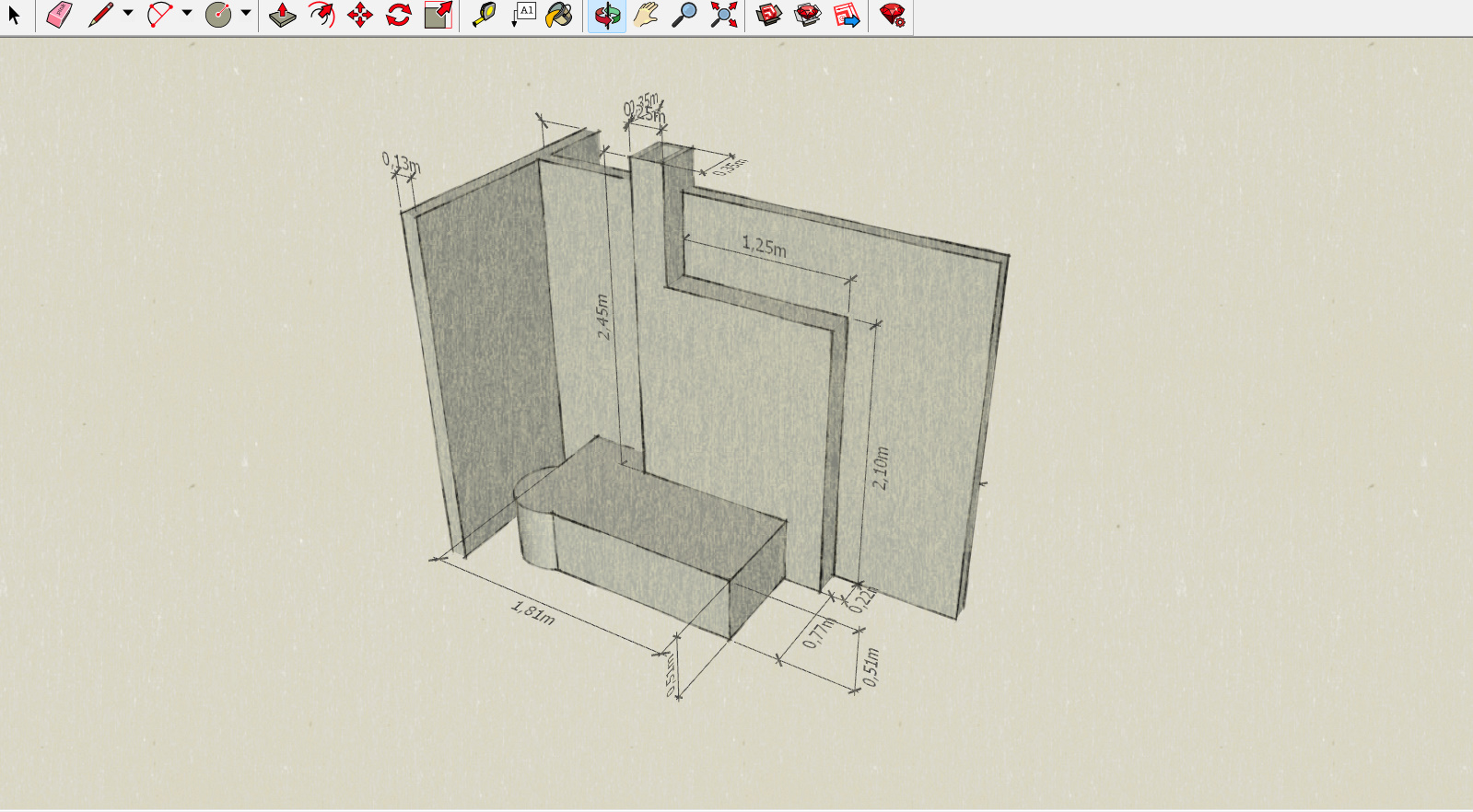Open the Line tool dropdown arrow

pyautogui.click(x=128, y=14)
